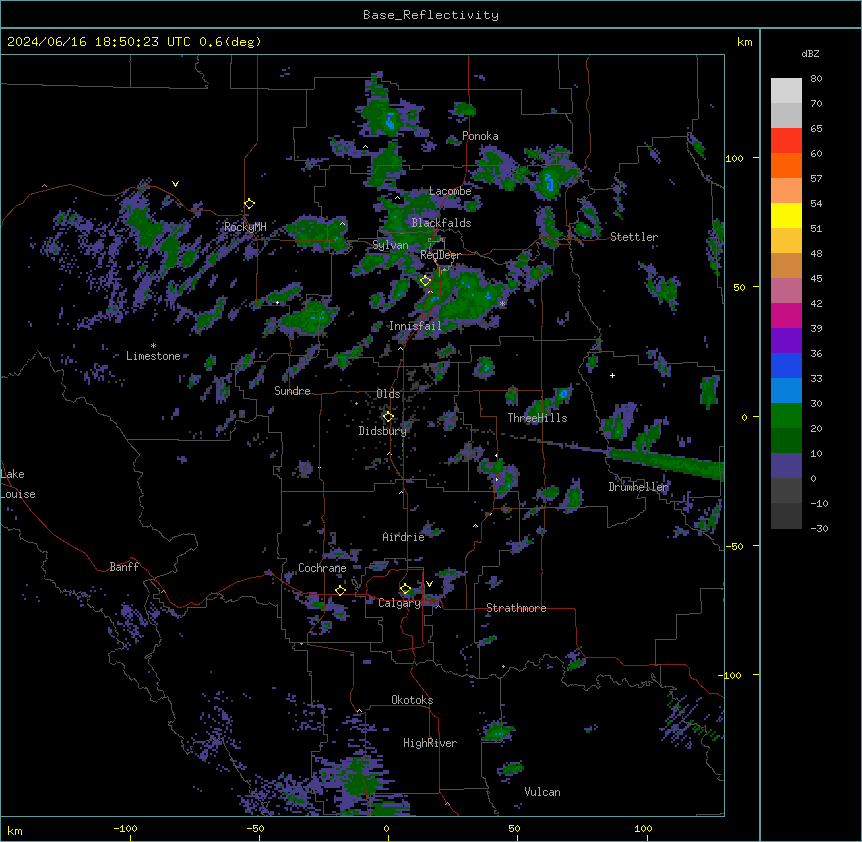Screen dimensions: 862x842
Task: Click the RockyMH label
Action: pyautogui.click(x=245, y=226)
